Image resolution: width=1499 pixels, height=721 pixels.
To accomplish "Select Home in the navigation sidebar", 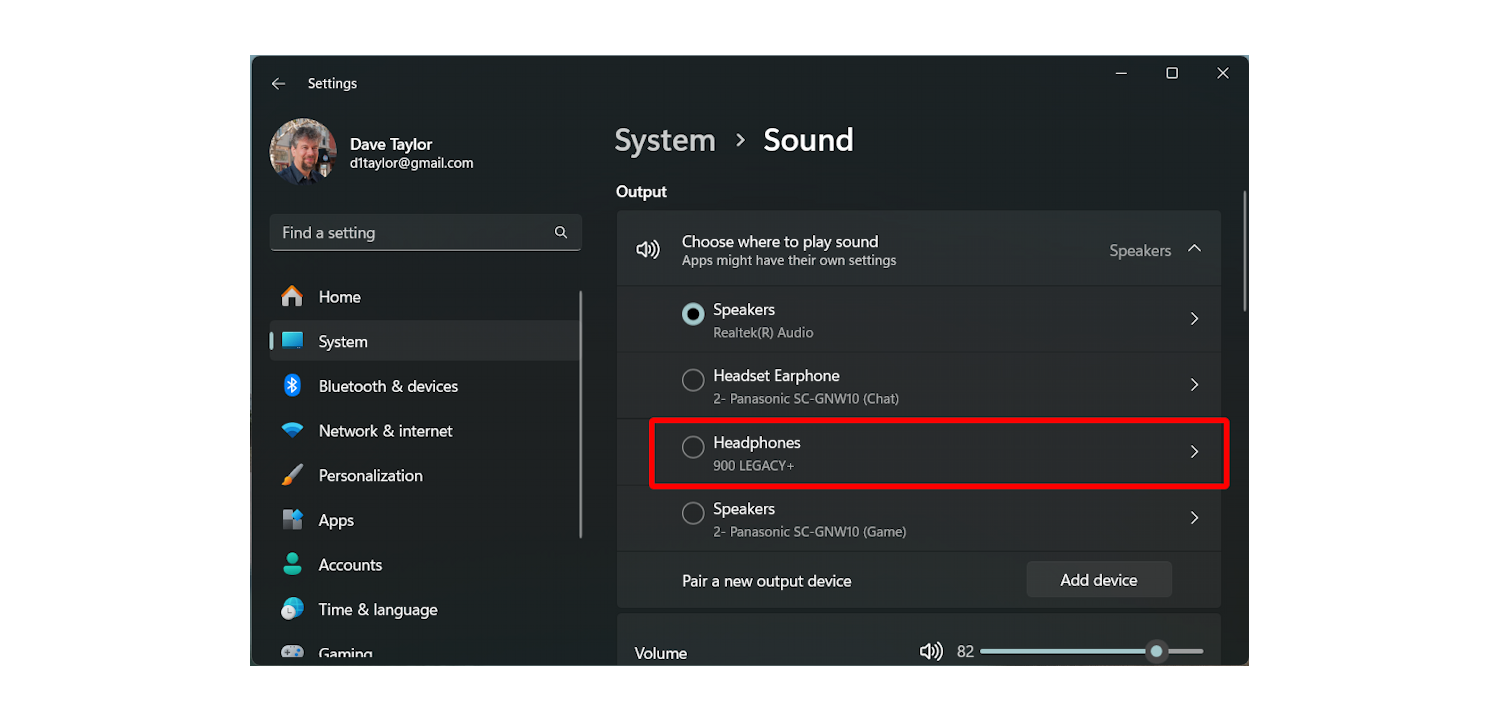I will tap(339, 297).
